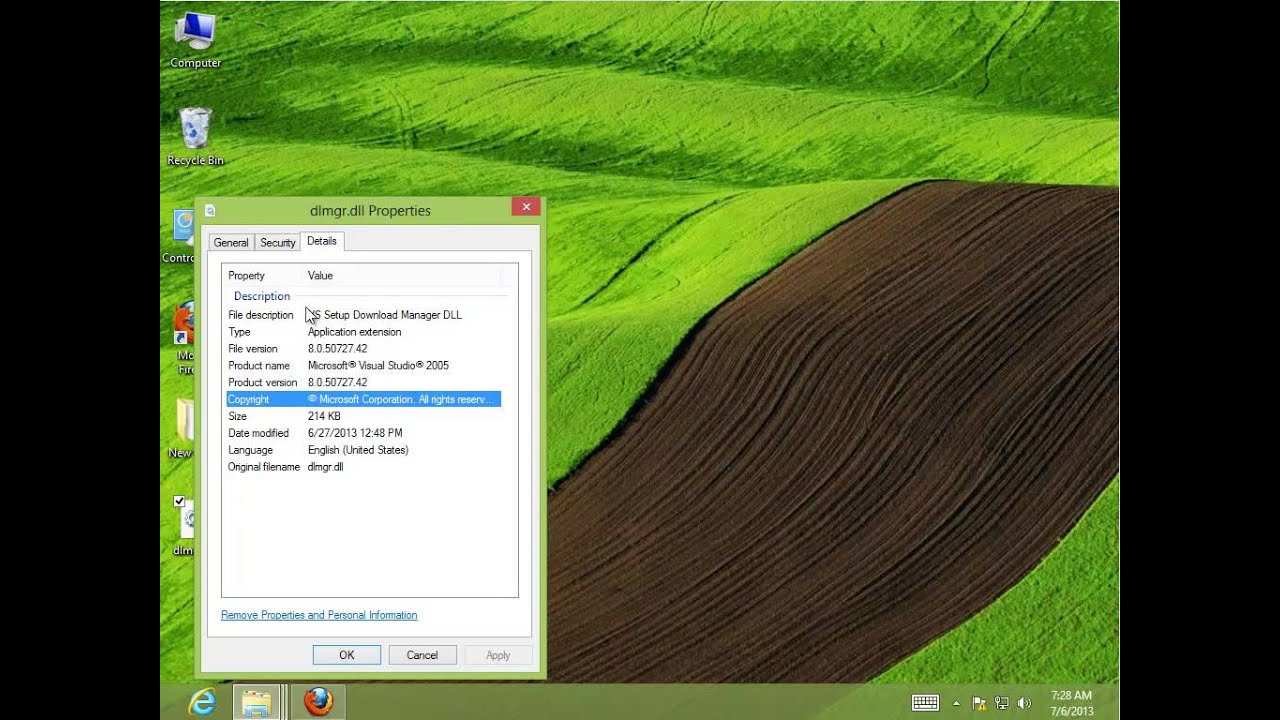Click the properties dialog title bar file icon
The height and width of the screenshot is (720, 1280).
coord(210,210)
